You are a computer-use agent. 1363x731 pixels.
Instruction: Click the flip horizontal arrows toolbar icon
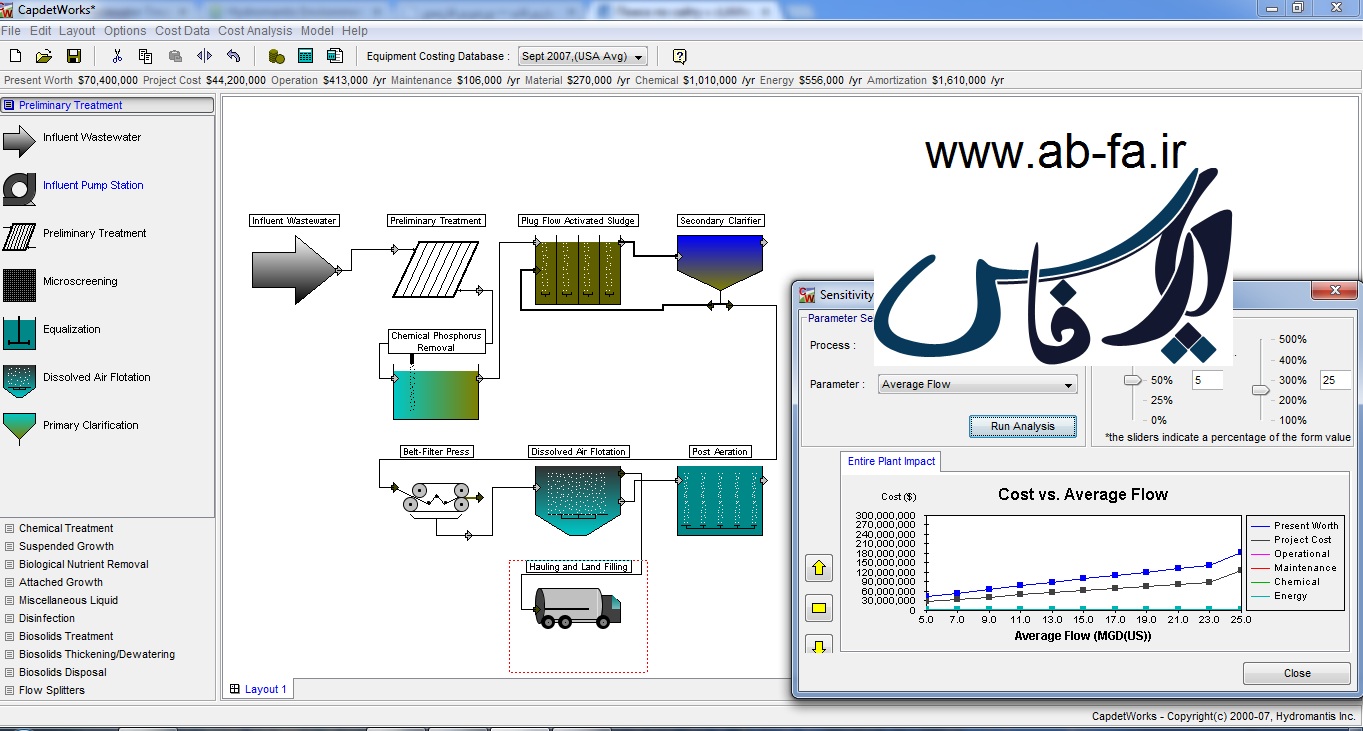coord(204,56)
